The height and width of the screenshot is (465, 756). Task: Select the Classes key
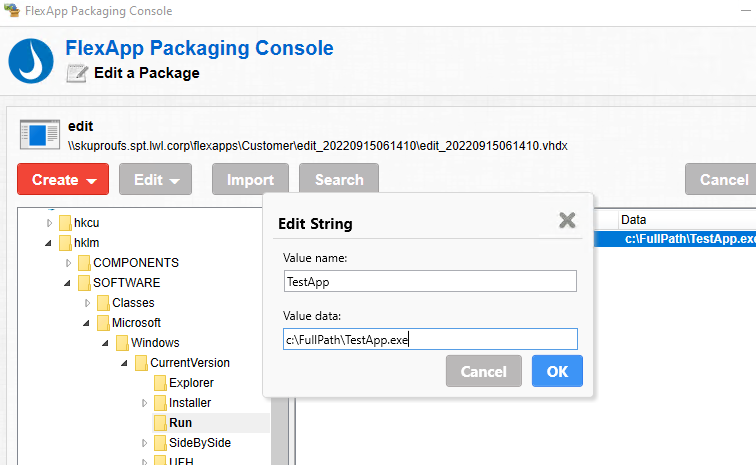(x=133, y=303)
